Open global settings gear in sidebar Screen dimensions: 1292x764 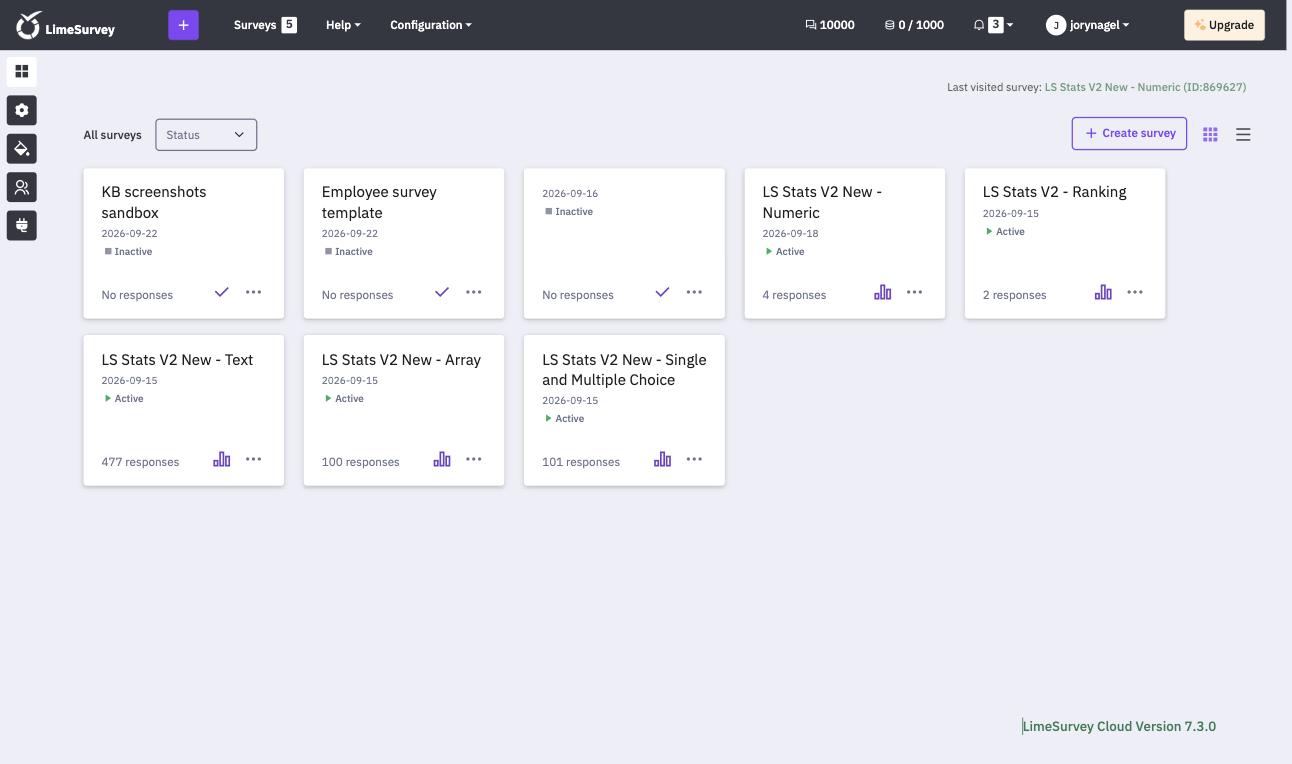[x=22, y=110]
